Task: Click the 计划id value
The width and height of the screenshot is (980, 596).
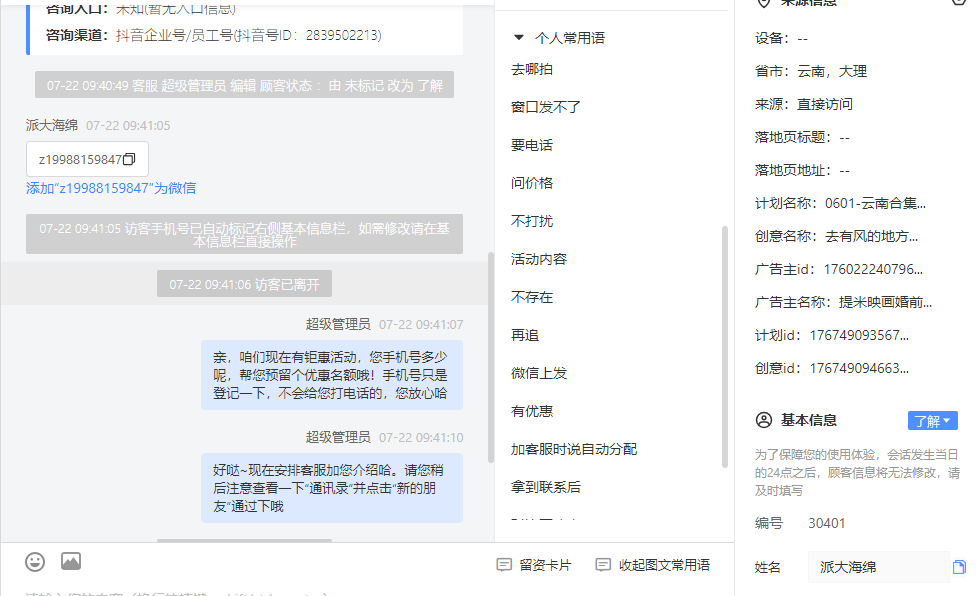Action: tap(859, 336)
